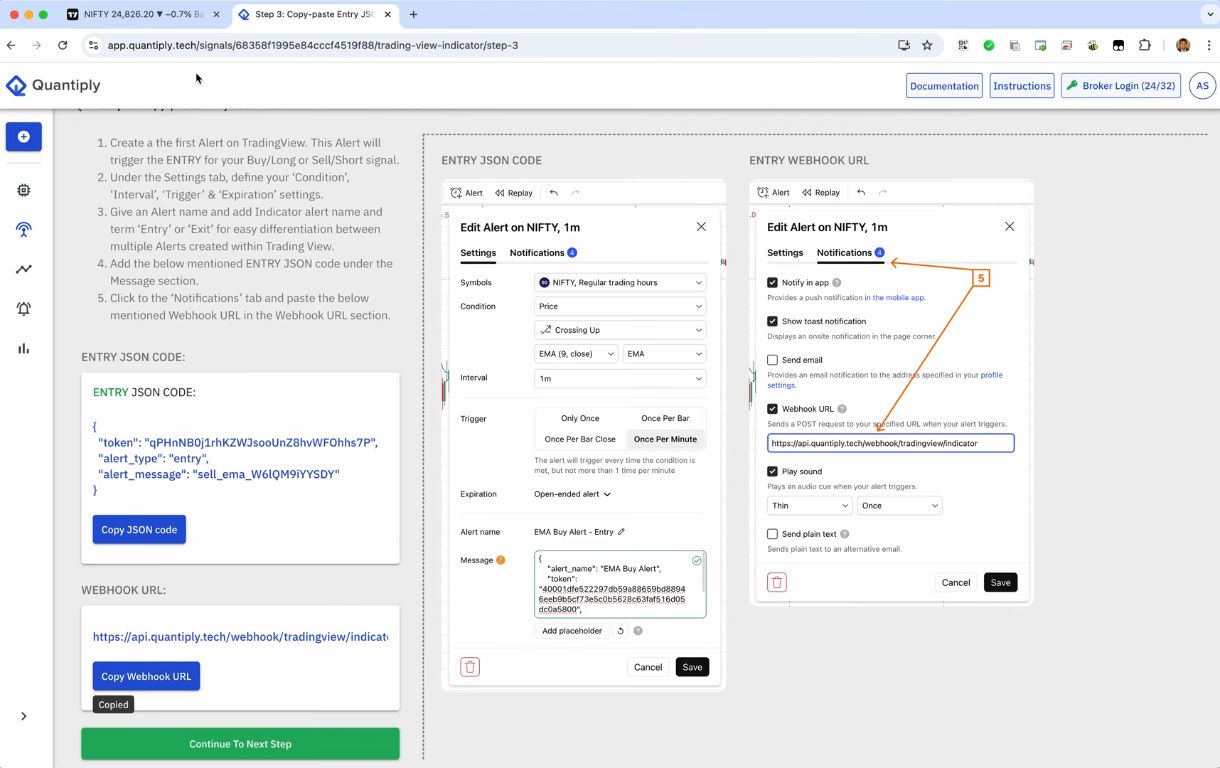The image size is (1220, 768).
Task: Click Continue To Next Step
Action: [x=240, y=743]
